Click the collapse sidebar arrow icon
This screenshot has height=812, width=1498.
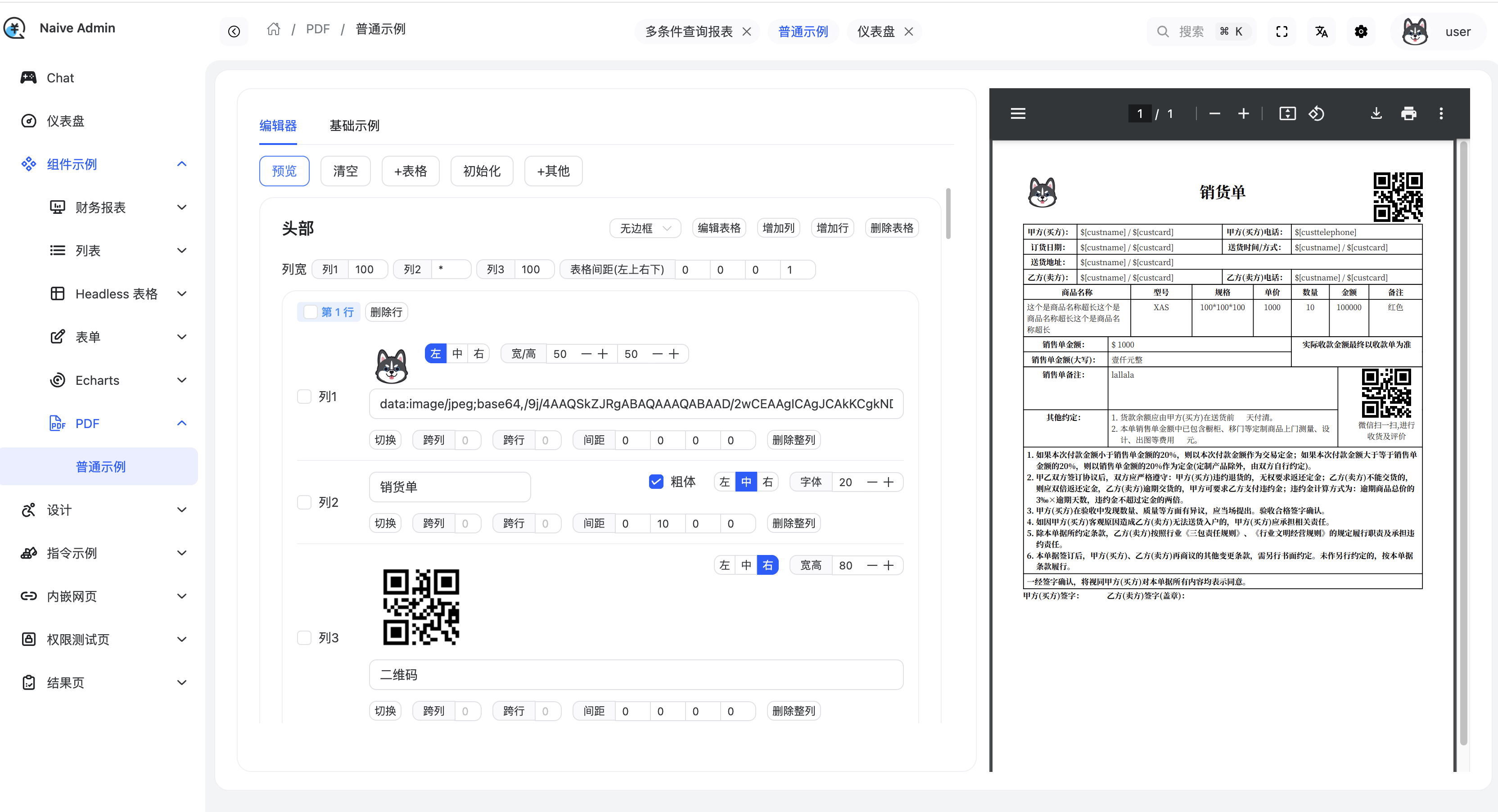(x=234, y=32)
